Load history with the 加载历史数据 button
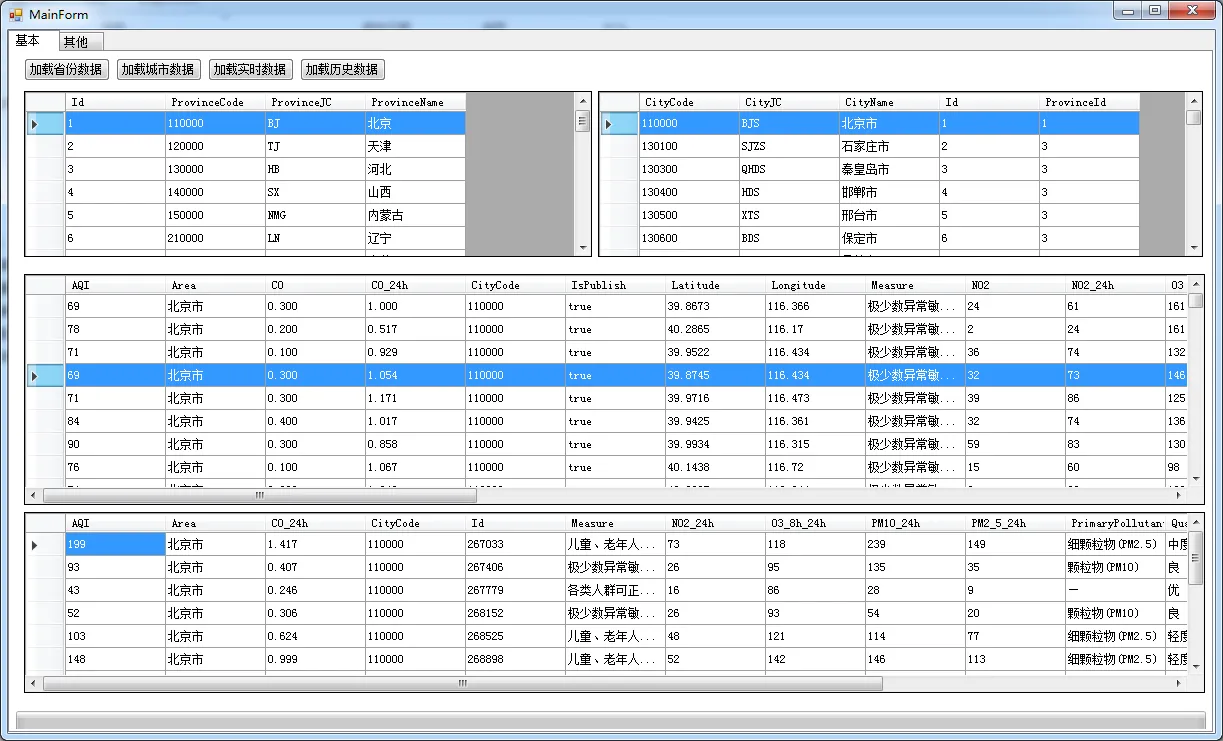Viewport: 1223px width, 741px height. click(x=342, y=70)
